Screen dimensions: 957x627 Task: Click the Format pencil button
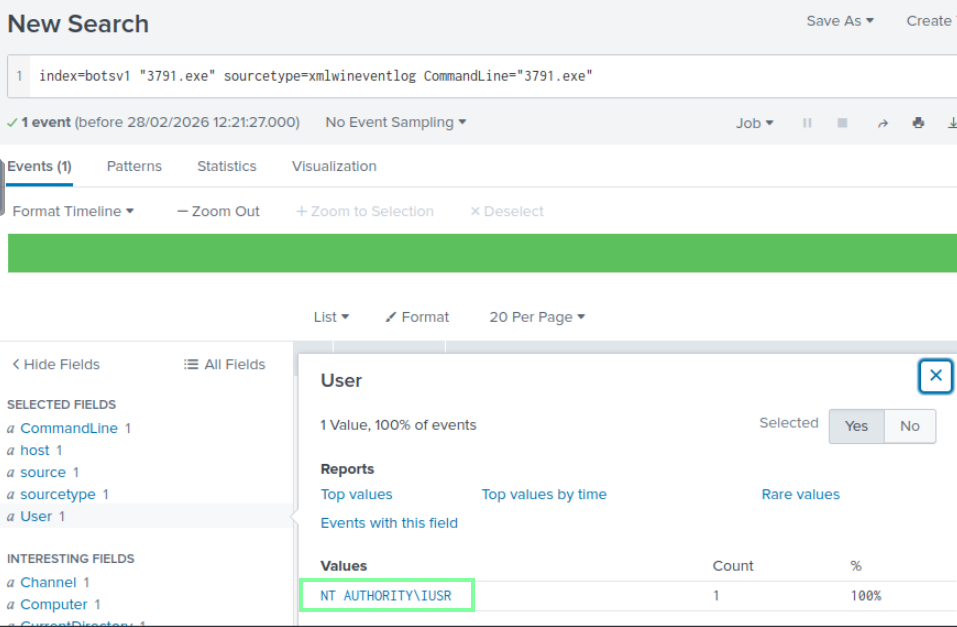point(417,317)
